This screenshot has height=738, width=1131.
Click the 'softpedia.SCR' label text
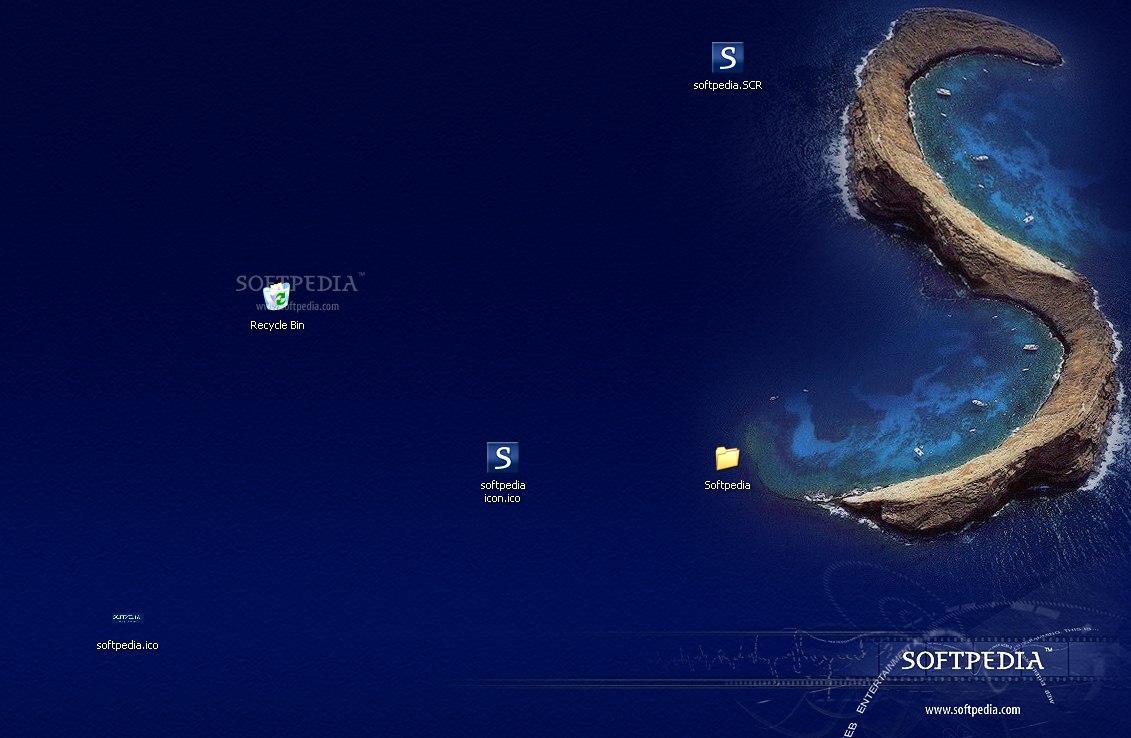(727, 85)
